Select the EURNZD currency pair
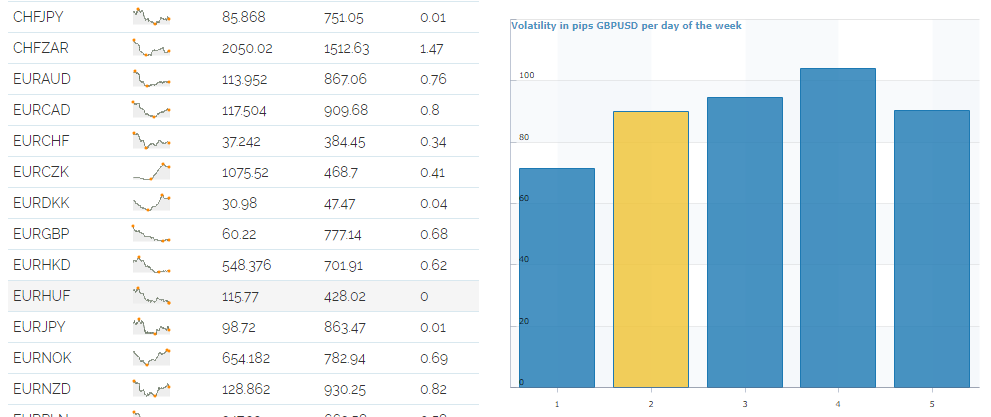Viewport: 991px width, 417px height. click(42, 389)
